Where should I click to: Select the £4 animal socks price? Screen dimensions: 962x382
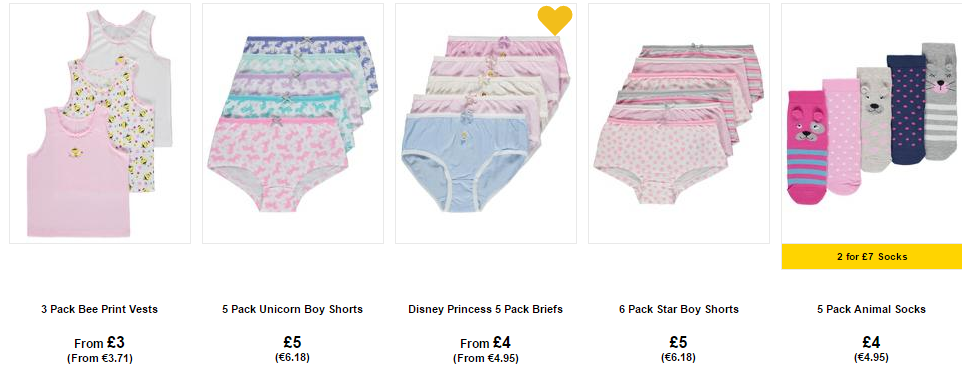(871, 342)
